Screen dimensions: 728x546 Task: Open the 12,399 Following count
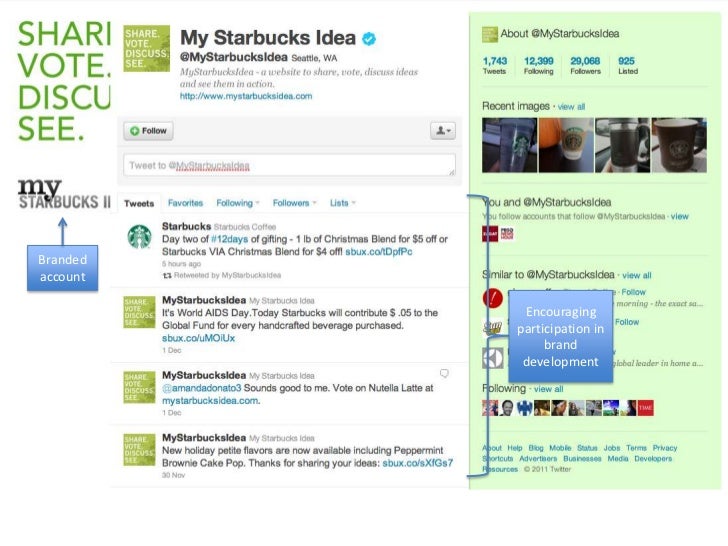point(539,65)
